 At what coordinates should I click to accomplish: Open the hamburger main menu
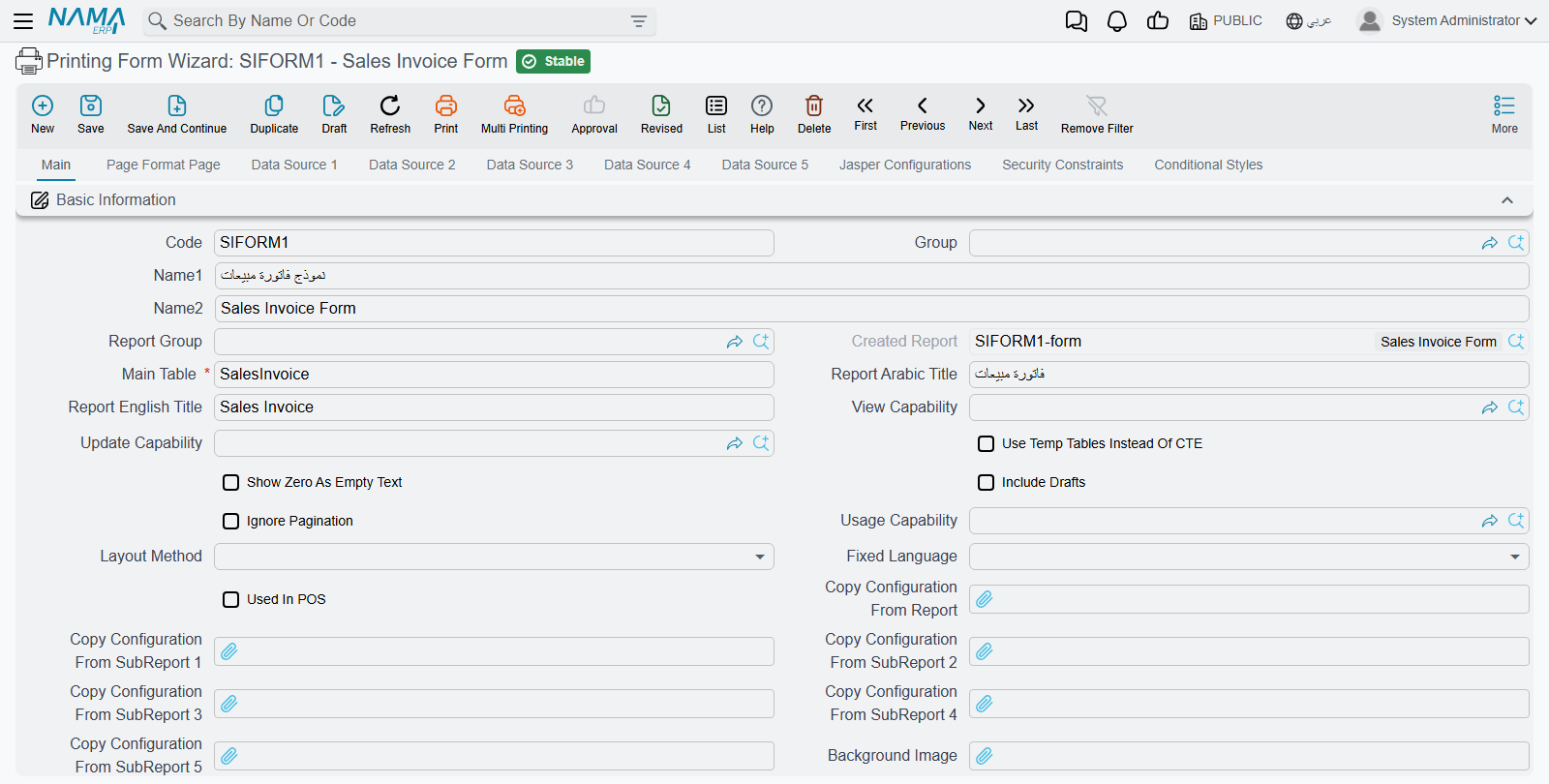(23, 20)
